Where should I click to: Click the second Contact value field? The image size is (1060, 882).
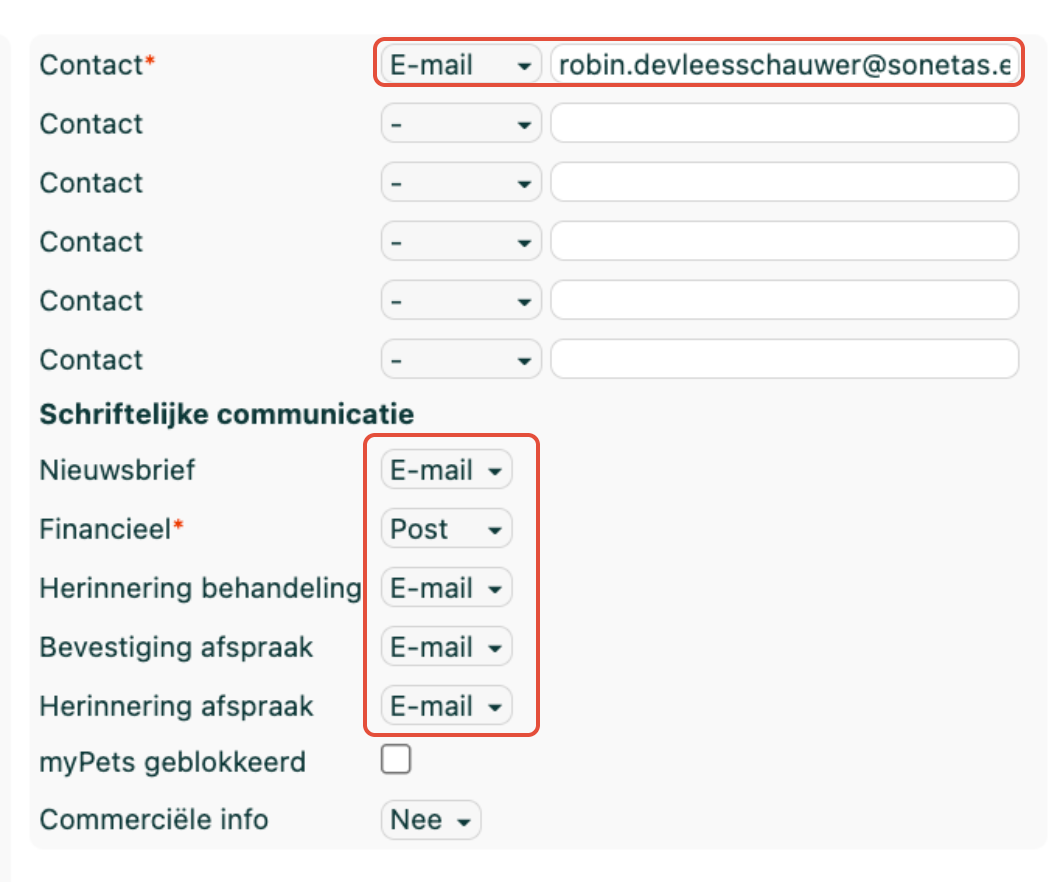pos(784,124)
